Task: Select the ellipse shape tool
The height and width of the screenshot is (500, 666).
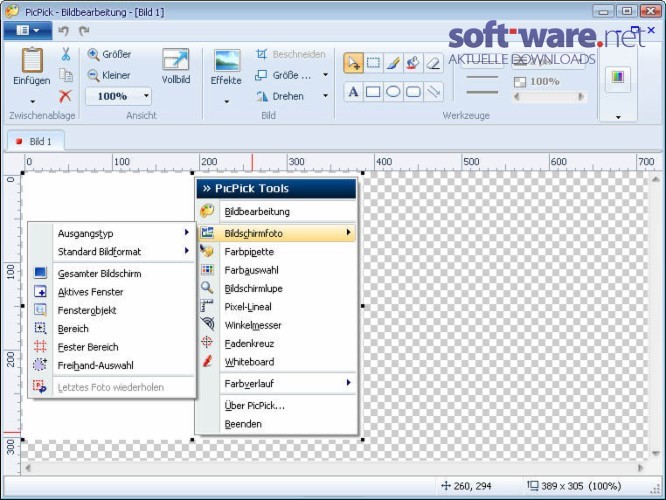Action: click(393, 91)
